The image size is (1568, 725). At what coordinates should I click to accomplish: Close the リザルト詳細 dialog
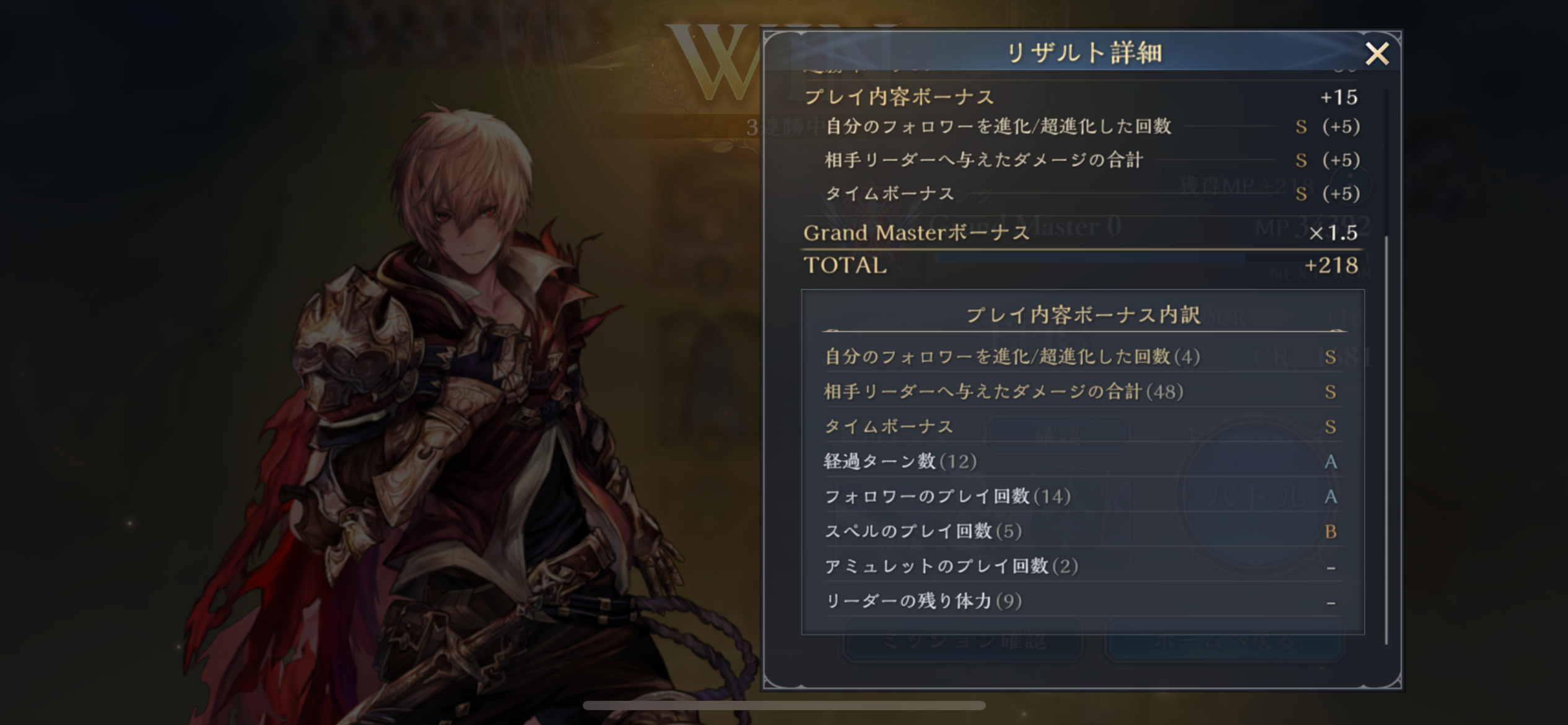pos(1377,54)
